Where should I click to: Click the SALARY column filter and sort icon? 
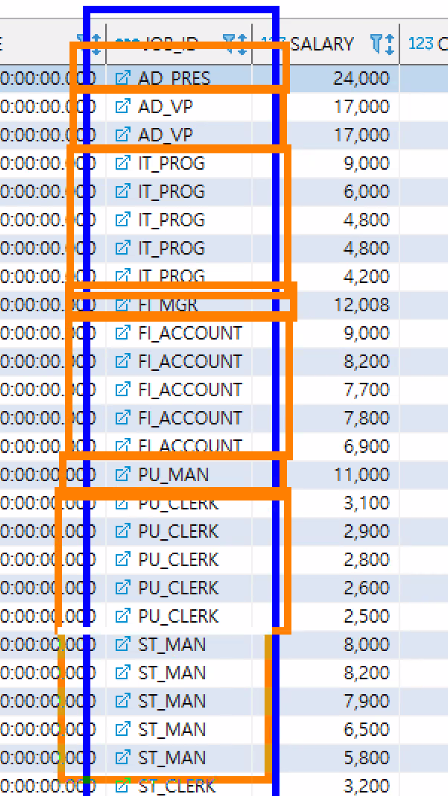click(x=382, y=44)
